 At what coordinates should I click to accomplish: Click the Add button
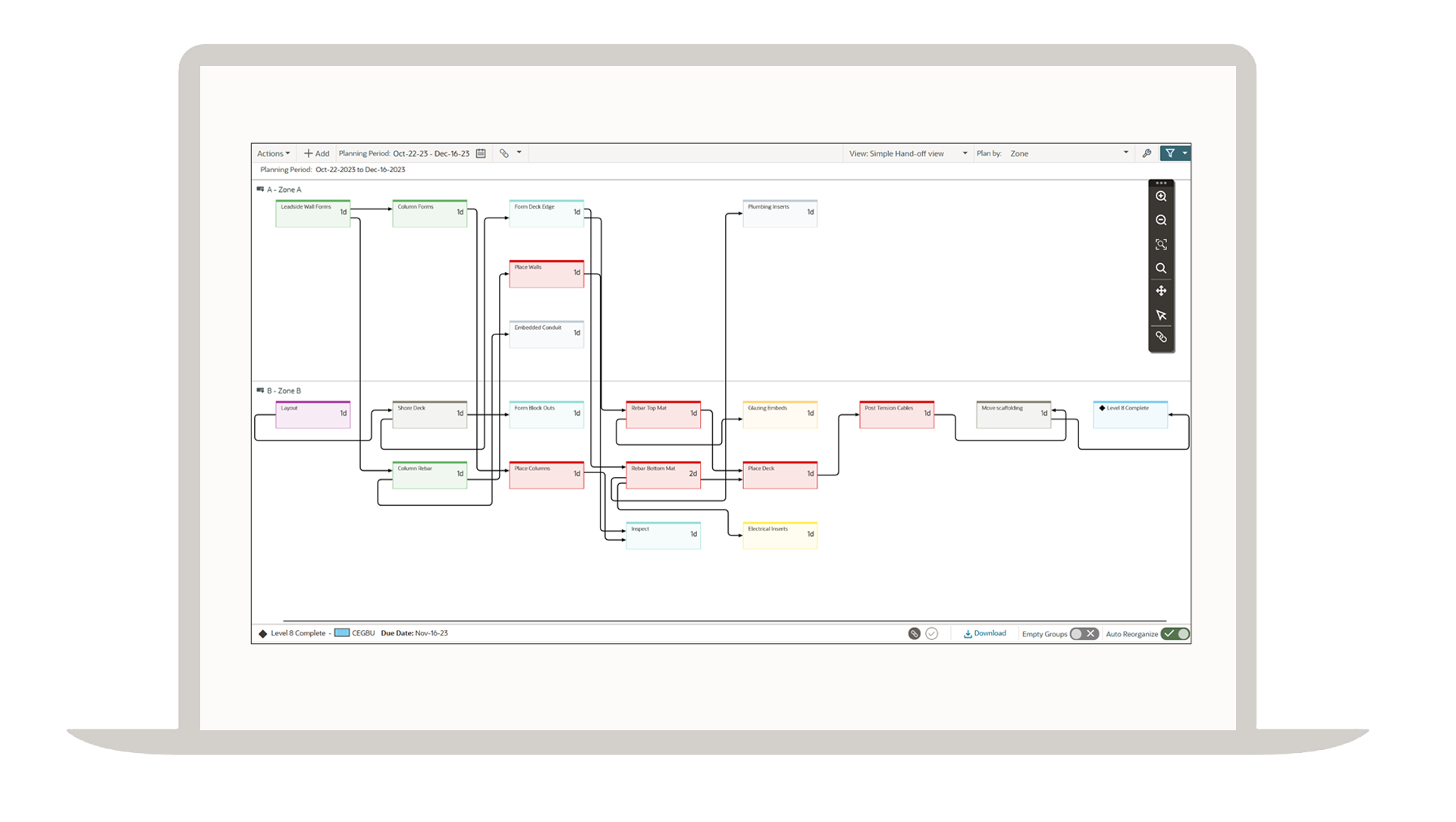317,153
